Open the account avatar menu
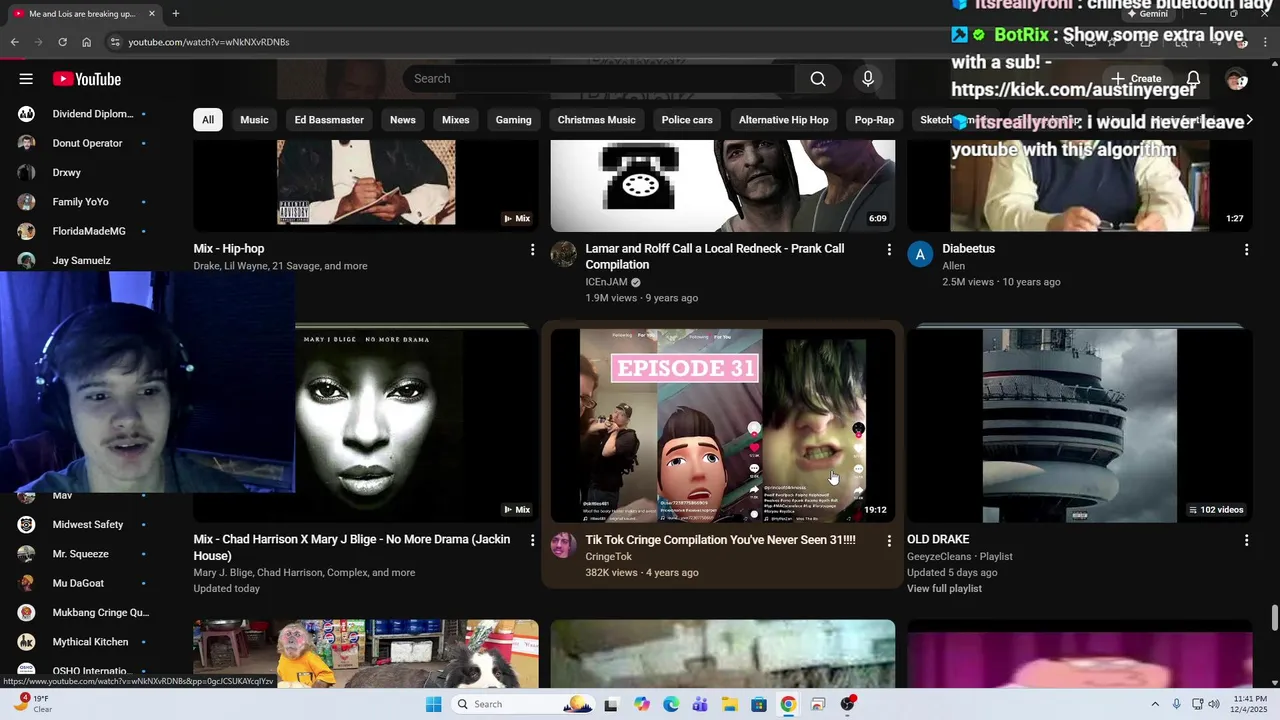The image size is (1280, 720). tap(1236, 79)
